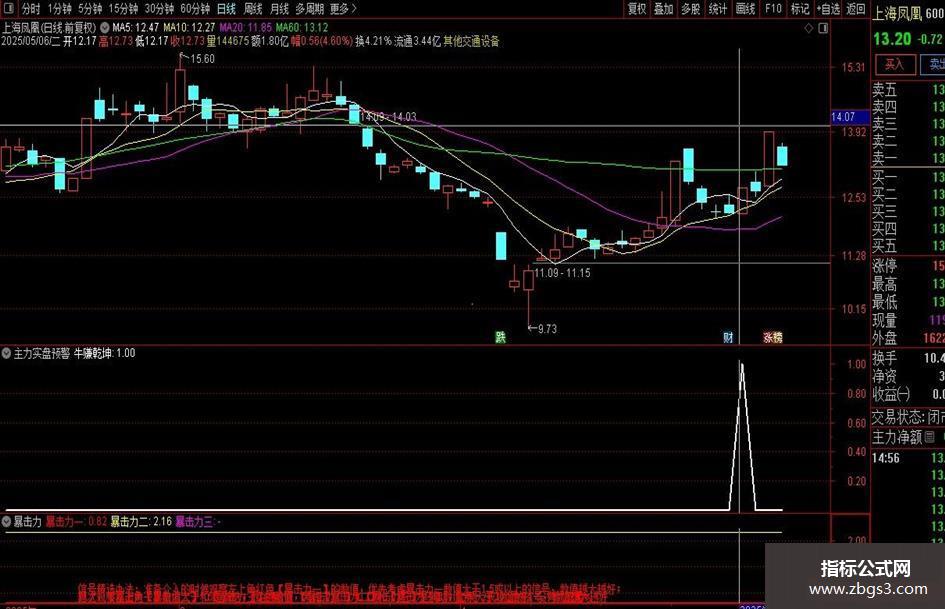Click the 卖一 order book row
945x609 pixels.
point(909,158)
